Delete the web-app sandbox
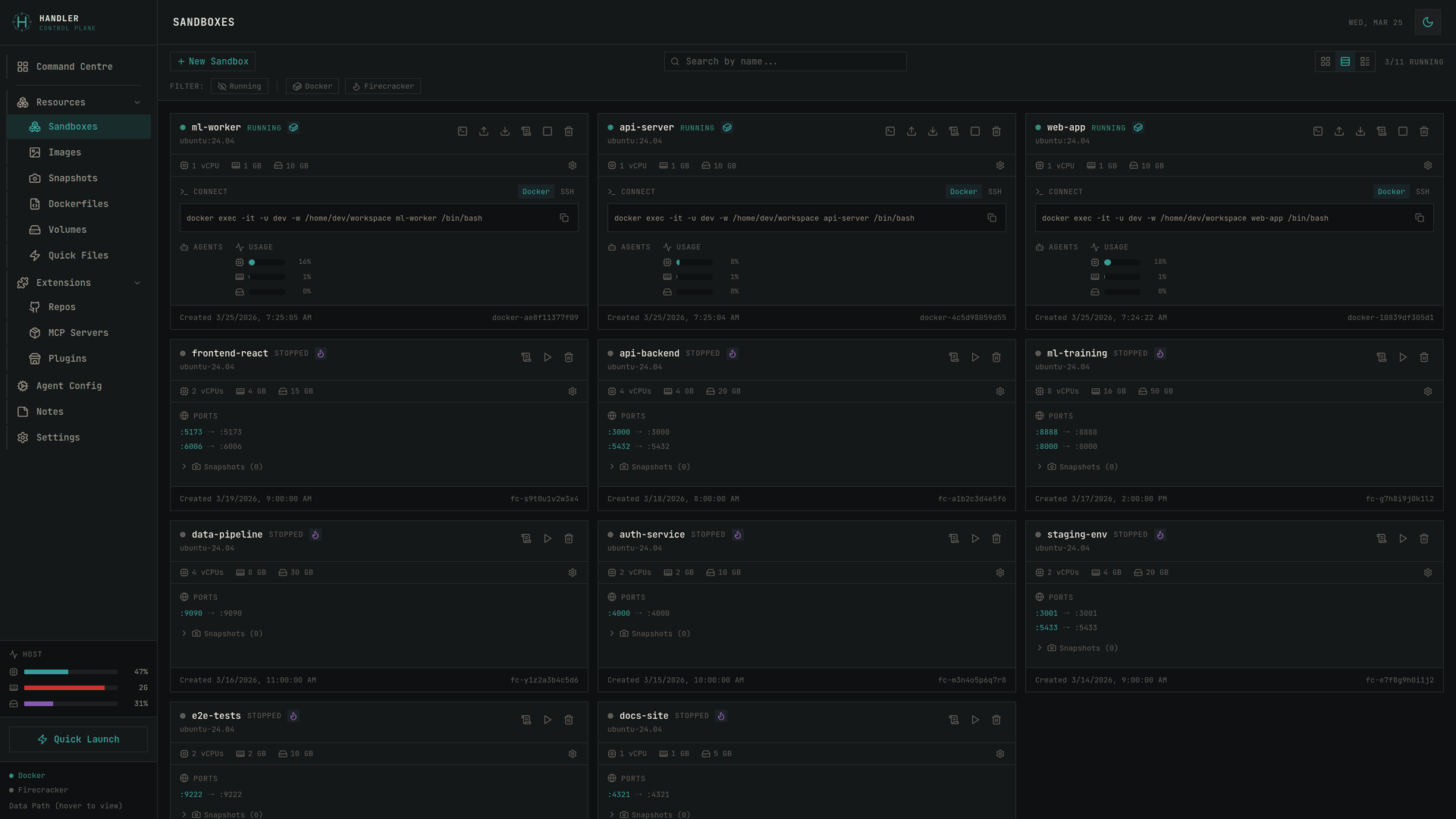This screenshot has height=819, width=1456. pyautogui.click(x=1424, y=131)
